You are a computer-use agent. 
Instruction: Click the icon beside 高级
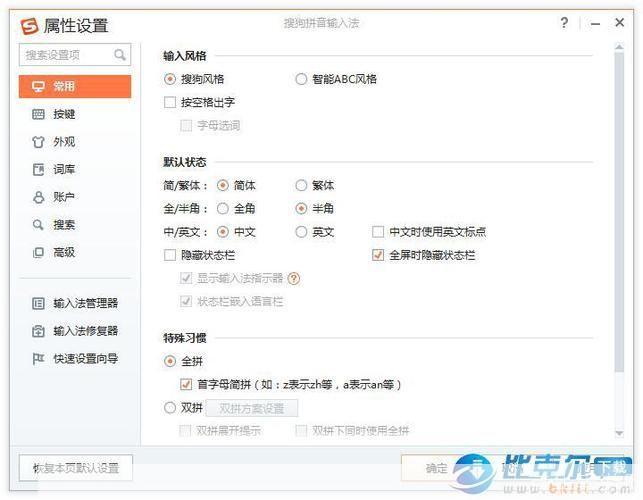pyautogui.click(x=38, y=252)
